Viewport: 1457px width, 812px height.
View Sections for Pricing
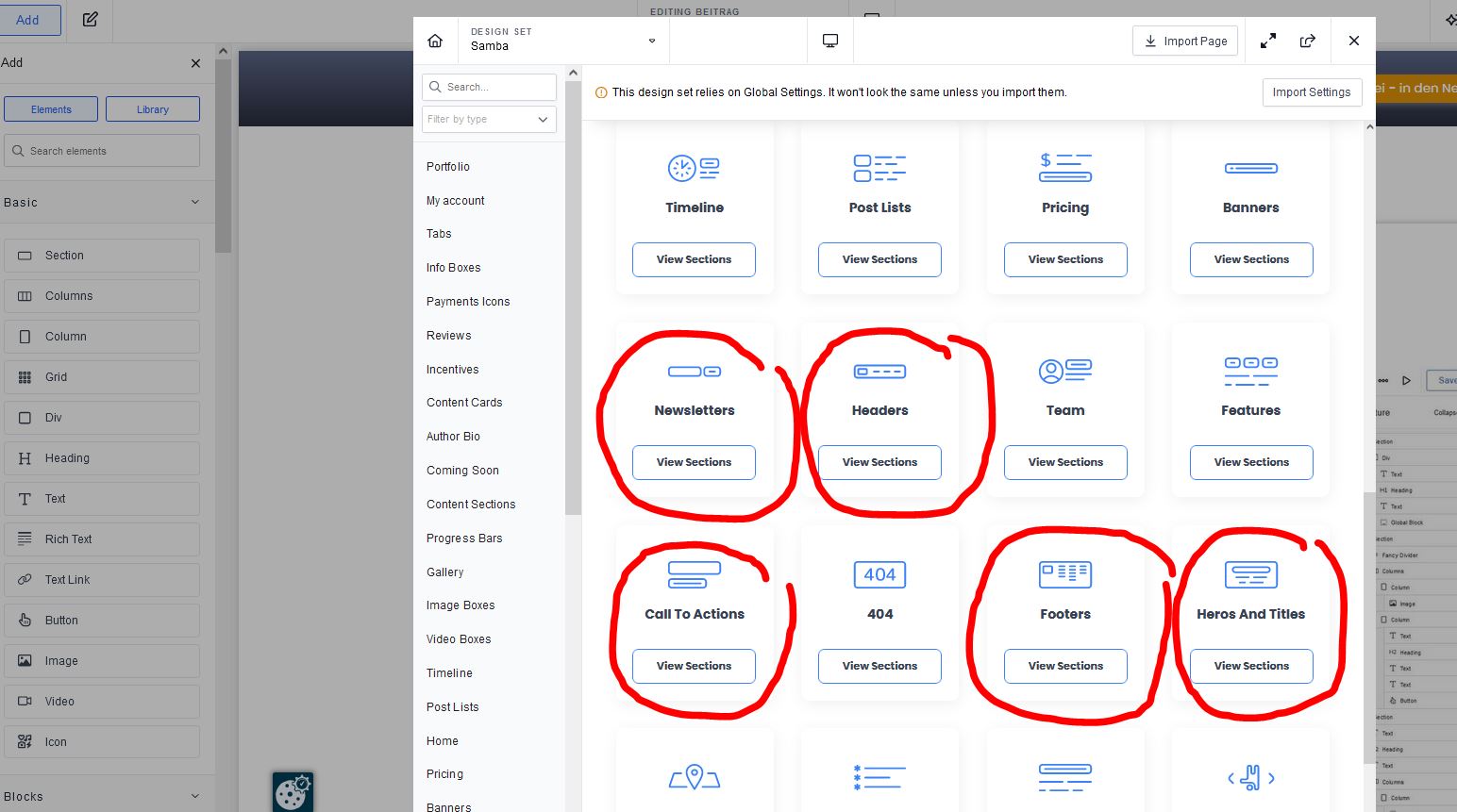click(1065, 259)
